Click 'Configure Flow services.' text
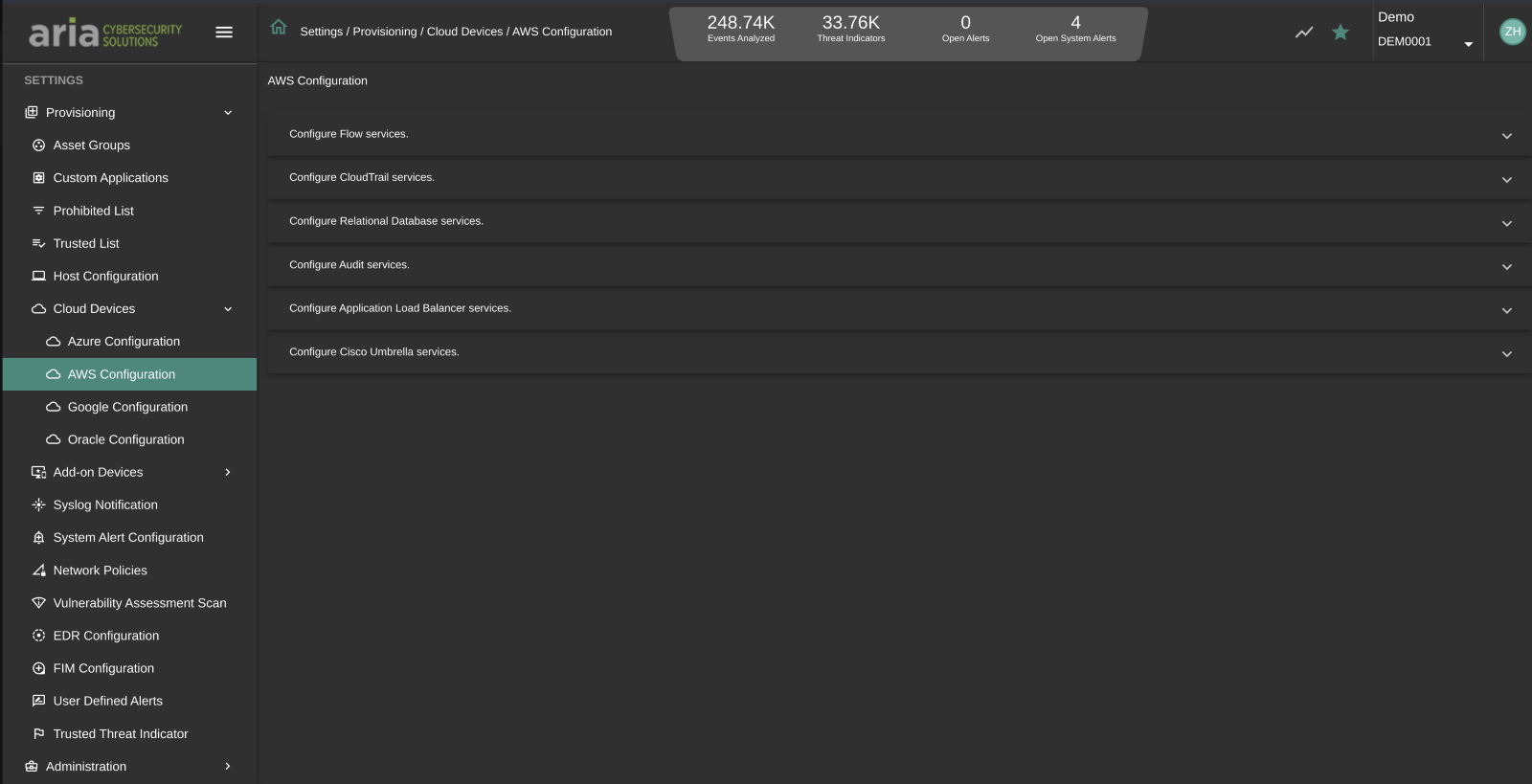The height and width of the screenshot is (784, 1532). click(349, 134)
